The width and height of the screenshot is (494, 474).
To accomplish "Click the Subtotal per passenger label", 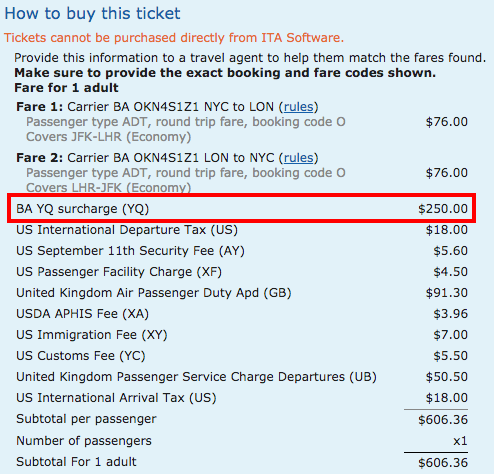I will pos(86,419).
